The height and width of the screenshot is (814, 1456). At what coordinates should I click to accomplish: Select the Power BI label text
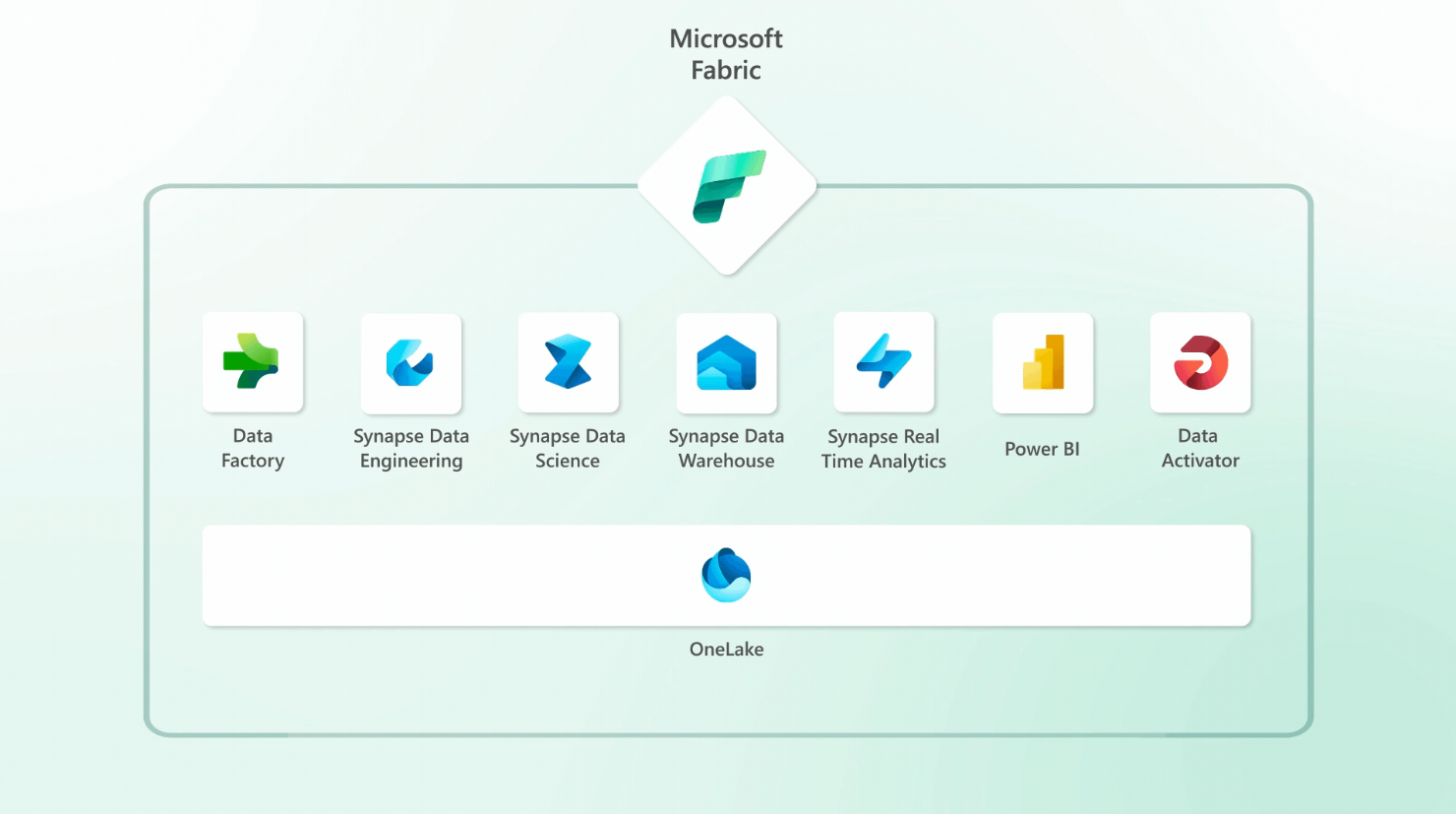(1042, 449)
